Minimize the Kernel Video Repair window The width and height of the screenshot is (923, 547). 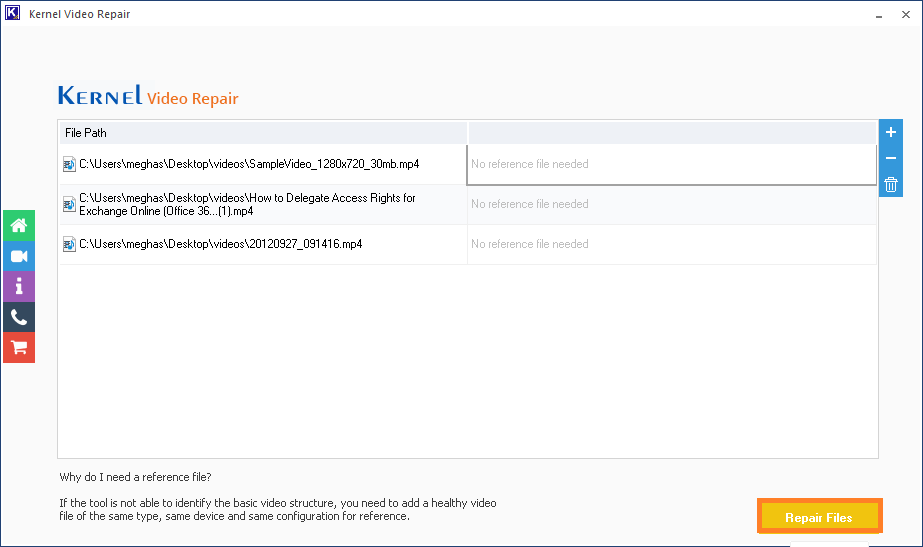point(879,15)
